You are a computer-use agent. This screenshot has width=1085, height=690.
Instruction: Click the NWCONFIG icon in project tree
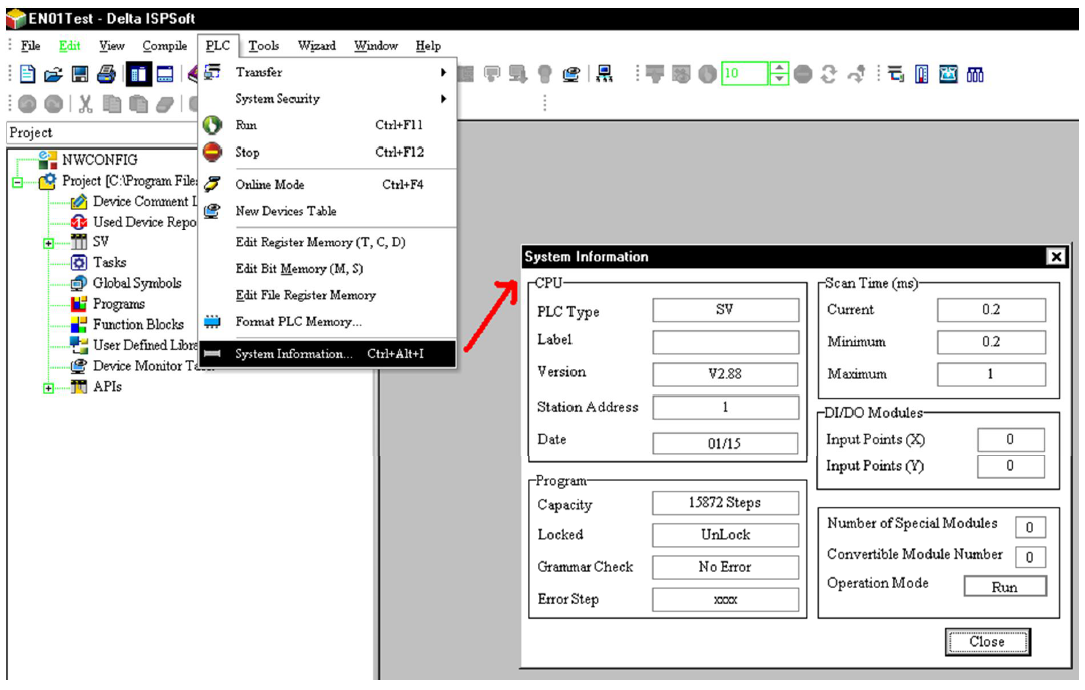(48, 160)
